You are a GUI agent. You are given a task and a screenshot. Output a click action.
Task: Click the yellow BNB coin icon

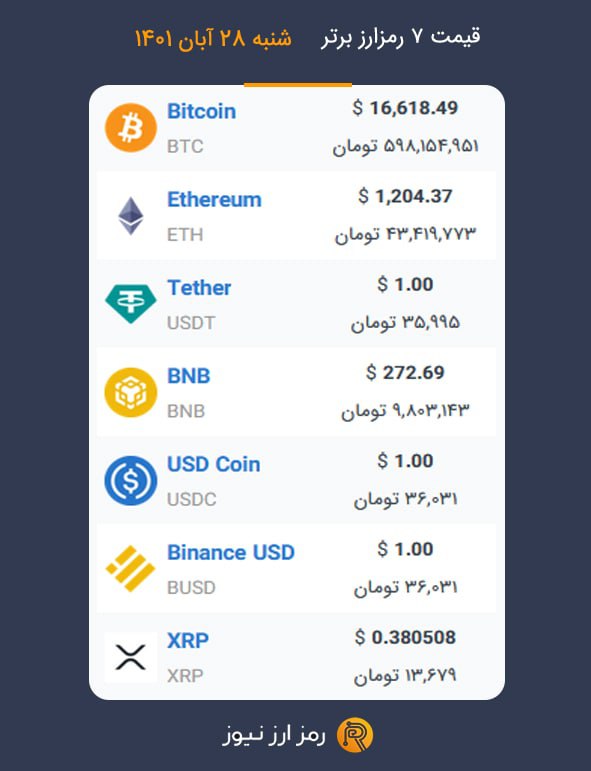[131, 392]
